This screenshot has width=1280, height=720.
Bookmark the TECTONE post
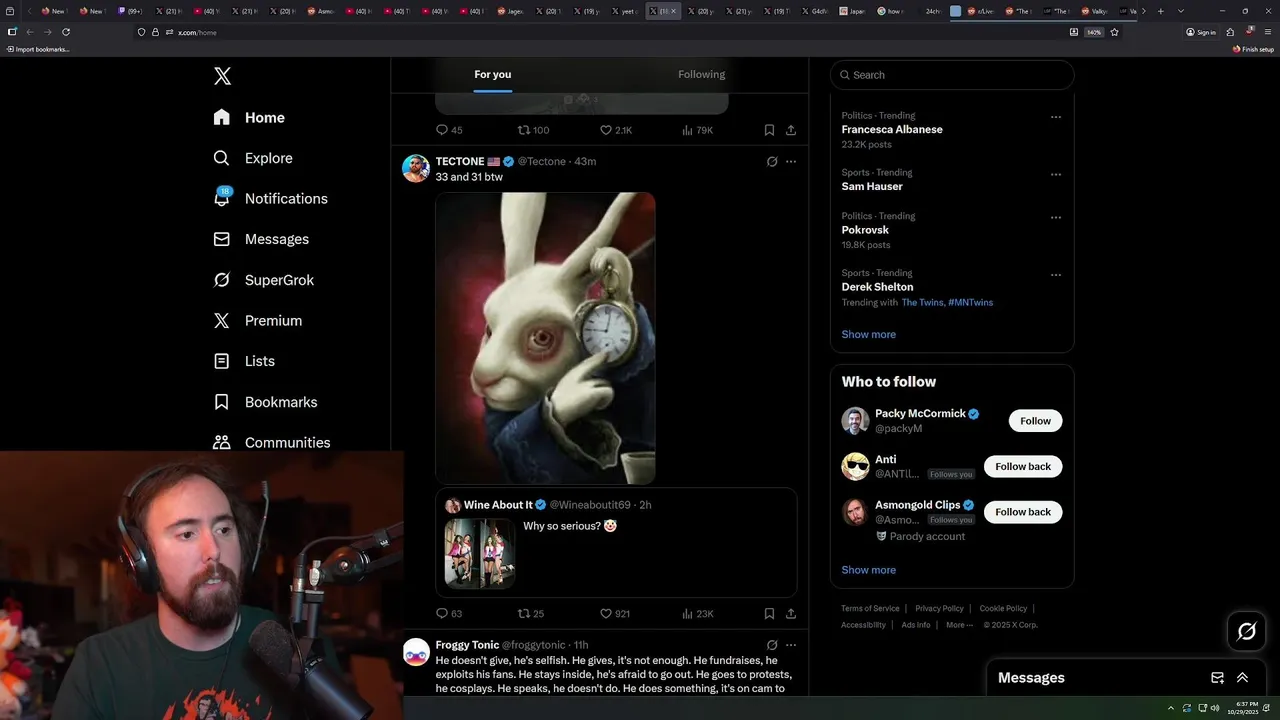pos(769,614)
